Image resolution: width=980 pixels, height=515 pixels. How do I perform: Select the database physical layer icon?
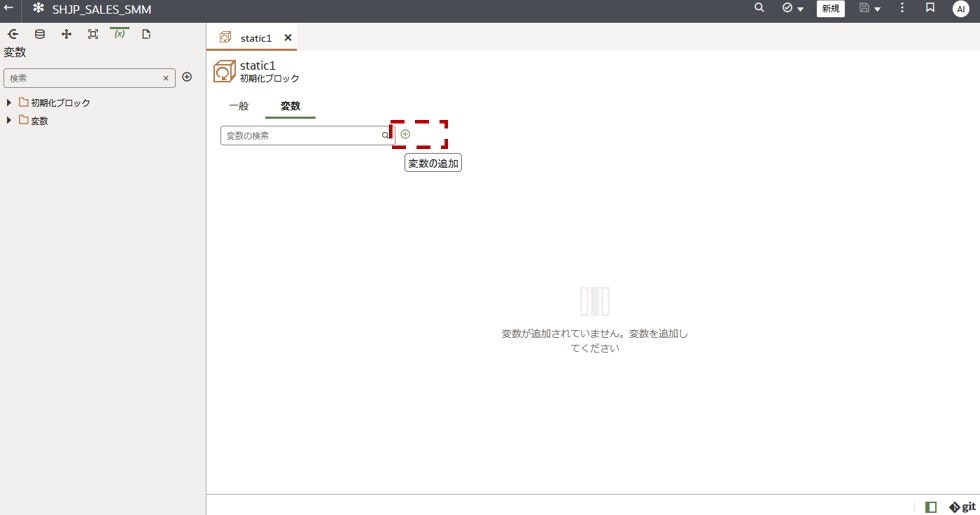point(40,34)
